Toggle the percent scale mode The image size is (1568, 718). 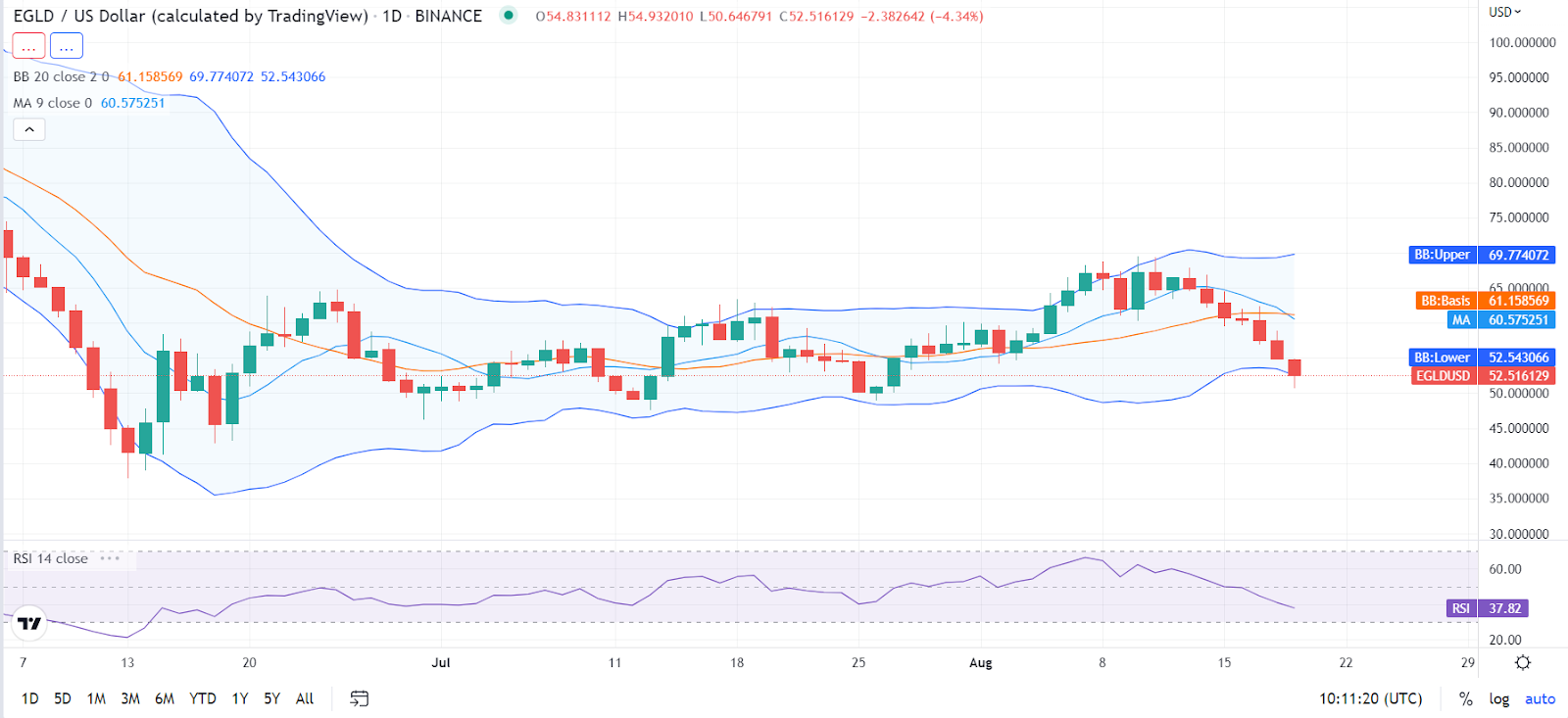(1466, 698)
